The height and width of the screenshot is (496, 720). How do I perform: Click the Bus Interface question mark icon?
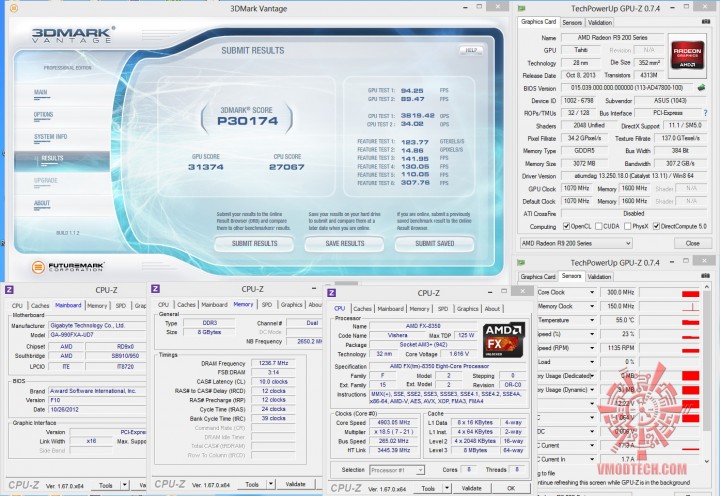tap(705, 113)
